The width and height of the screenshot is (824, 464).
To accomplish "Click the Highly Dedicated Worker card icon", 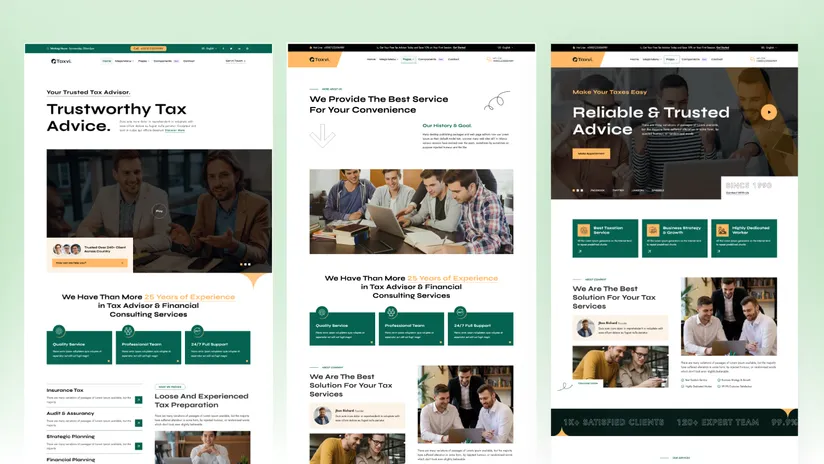I will (x=722, y=230).
